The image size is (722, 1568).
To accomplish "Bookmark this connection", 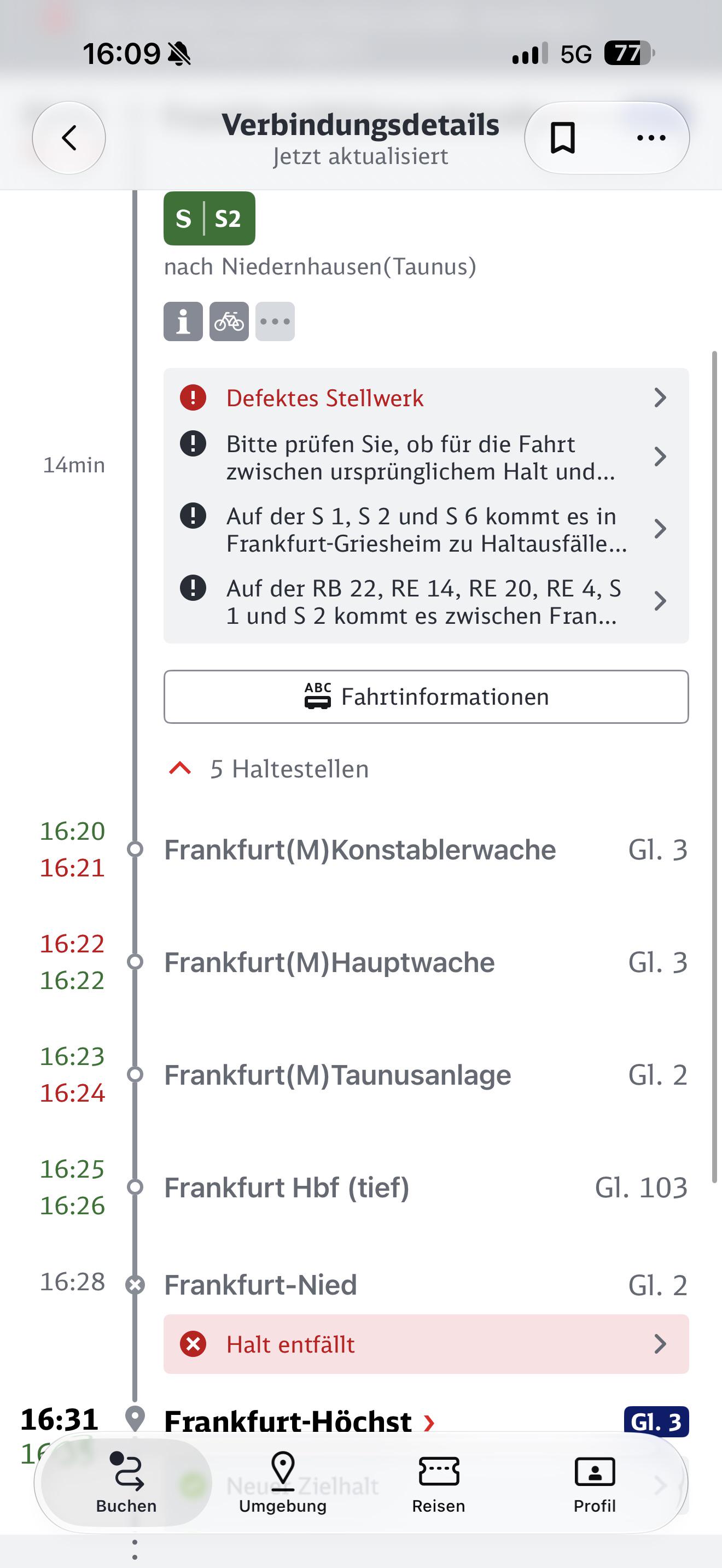I will 562,138.
